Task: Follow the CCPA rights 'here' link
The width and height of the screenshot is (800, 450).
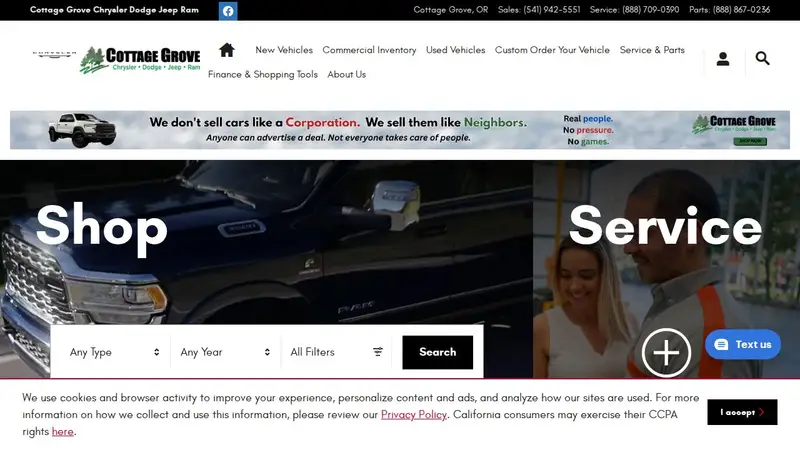Action: click(62, 432)
